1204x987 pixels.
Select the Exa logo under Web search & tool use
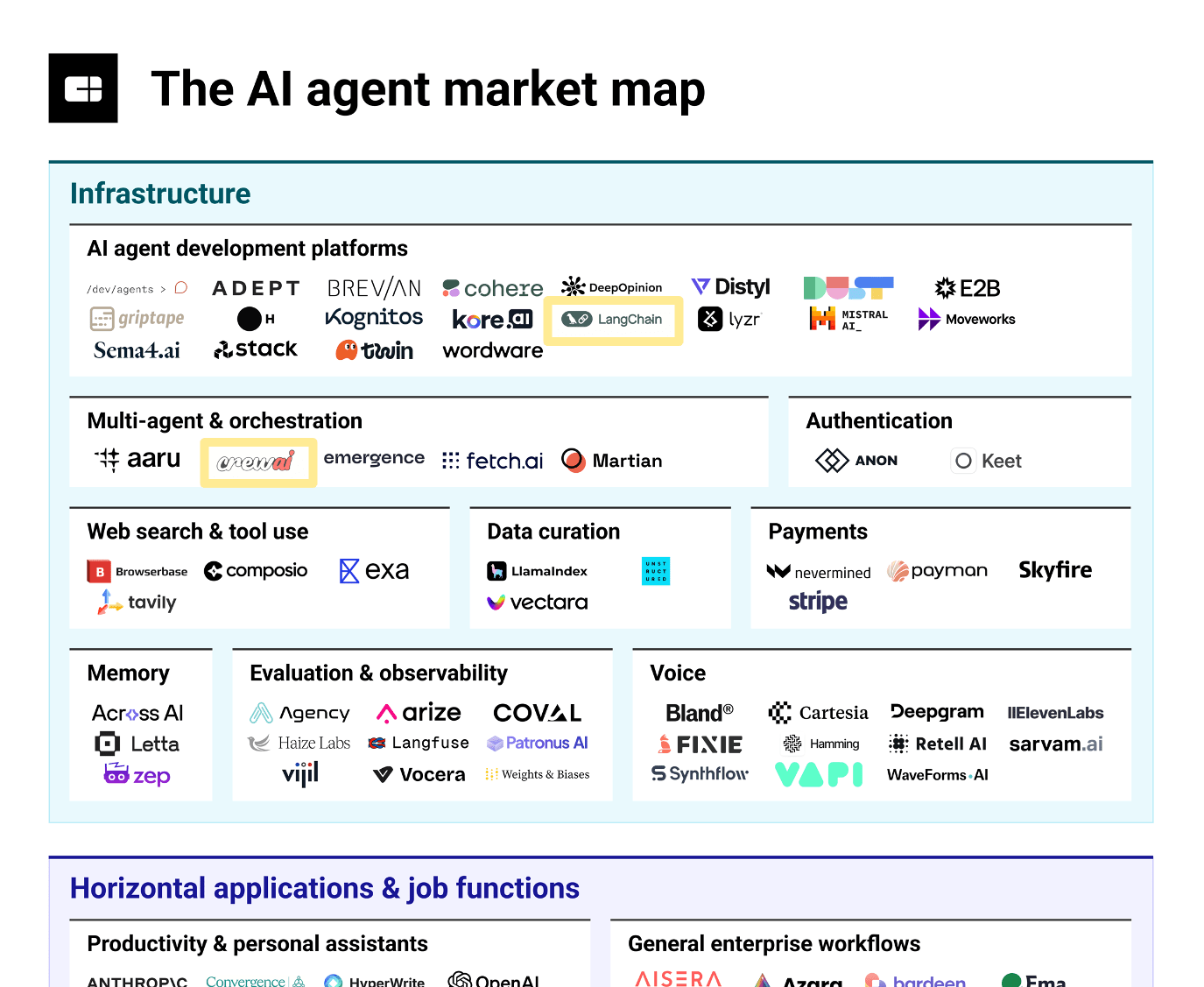coord(374,570)
